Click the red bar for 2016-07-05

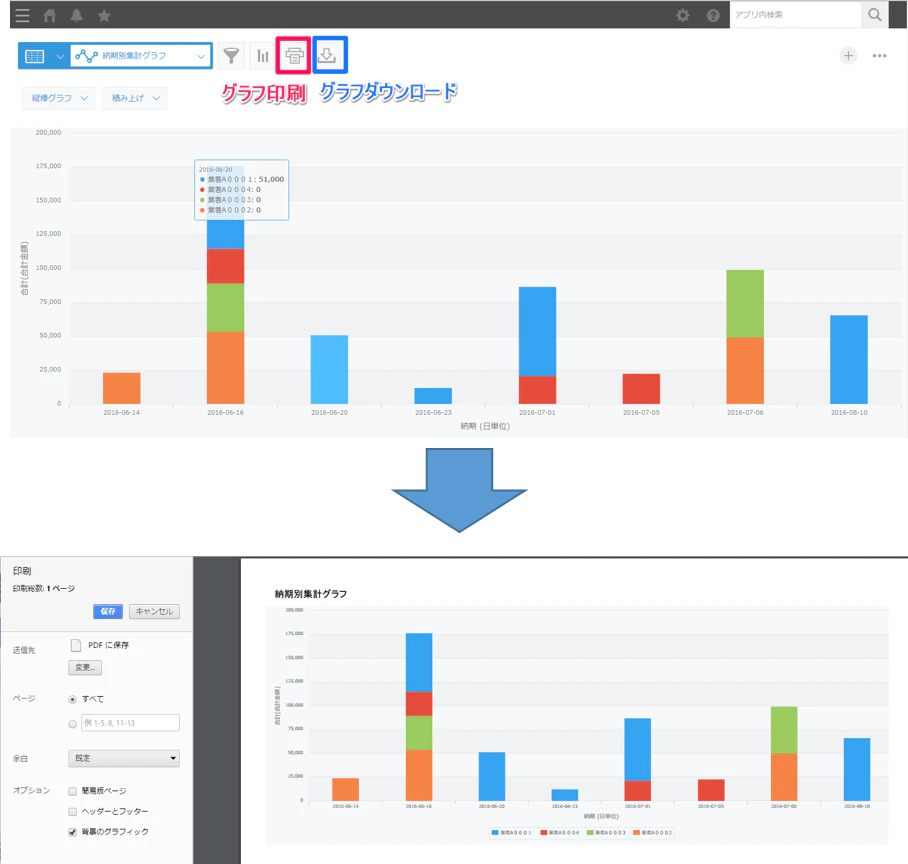point(641,389)
